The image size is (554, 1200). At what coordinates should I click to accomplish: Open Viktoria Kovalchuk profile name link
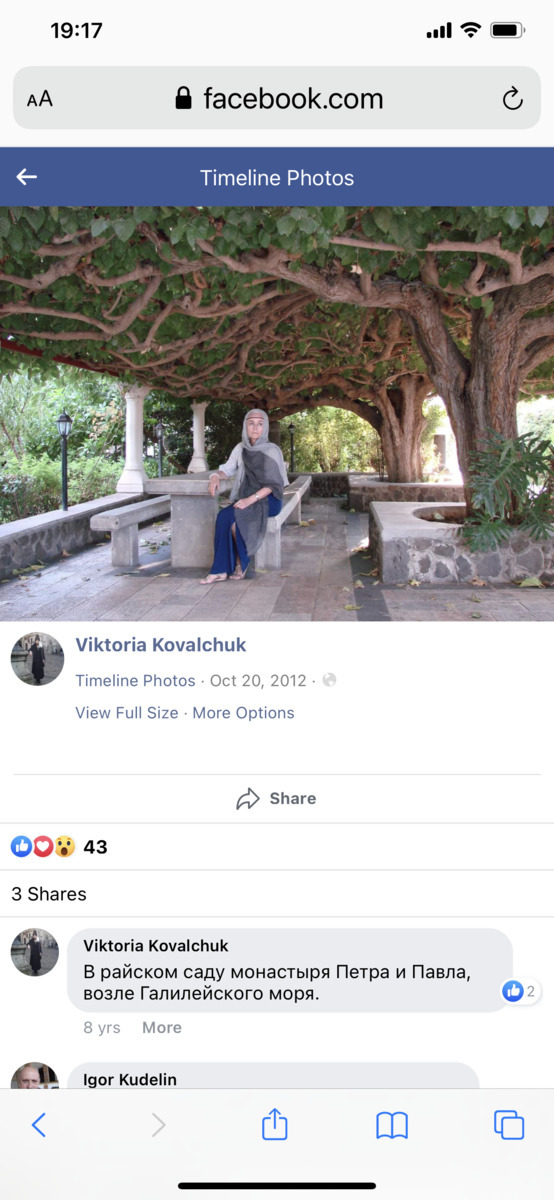click(161, 645)
